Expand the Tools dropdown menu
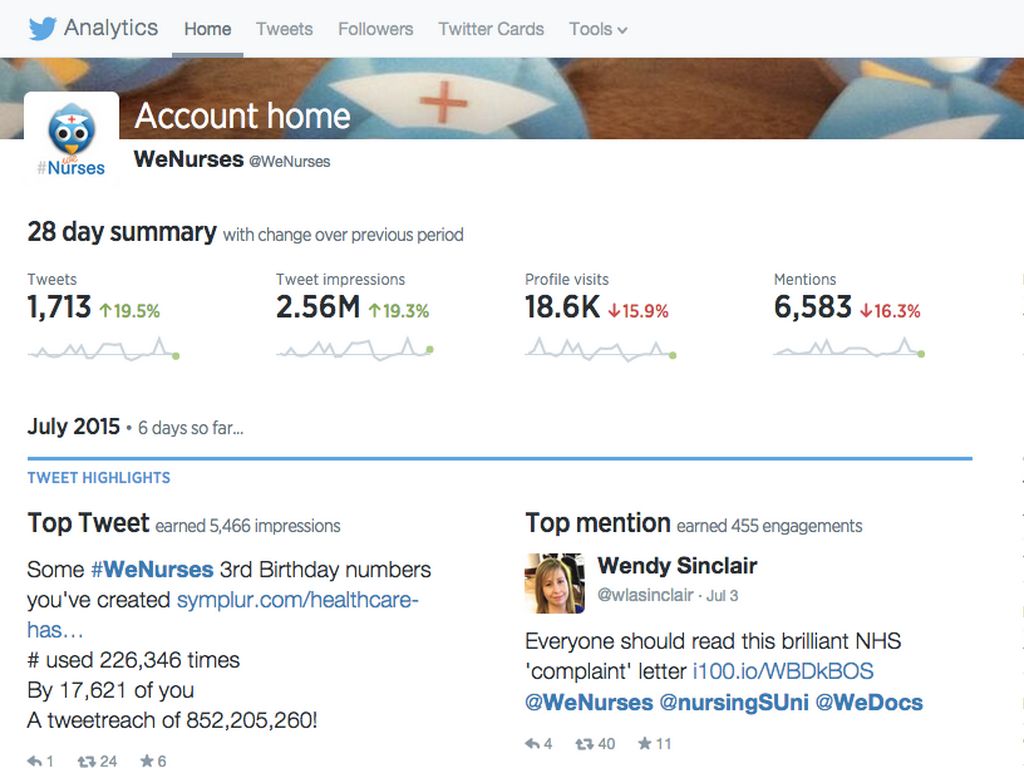Image resolution: width=1024 pixels, height=768 pixels. 598,29
